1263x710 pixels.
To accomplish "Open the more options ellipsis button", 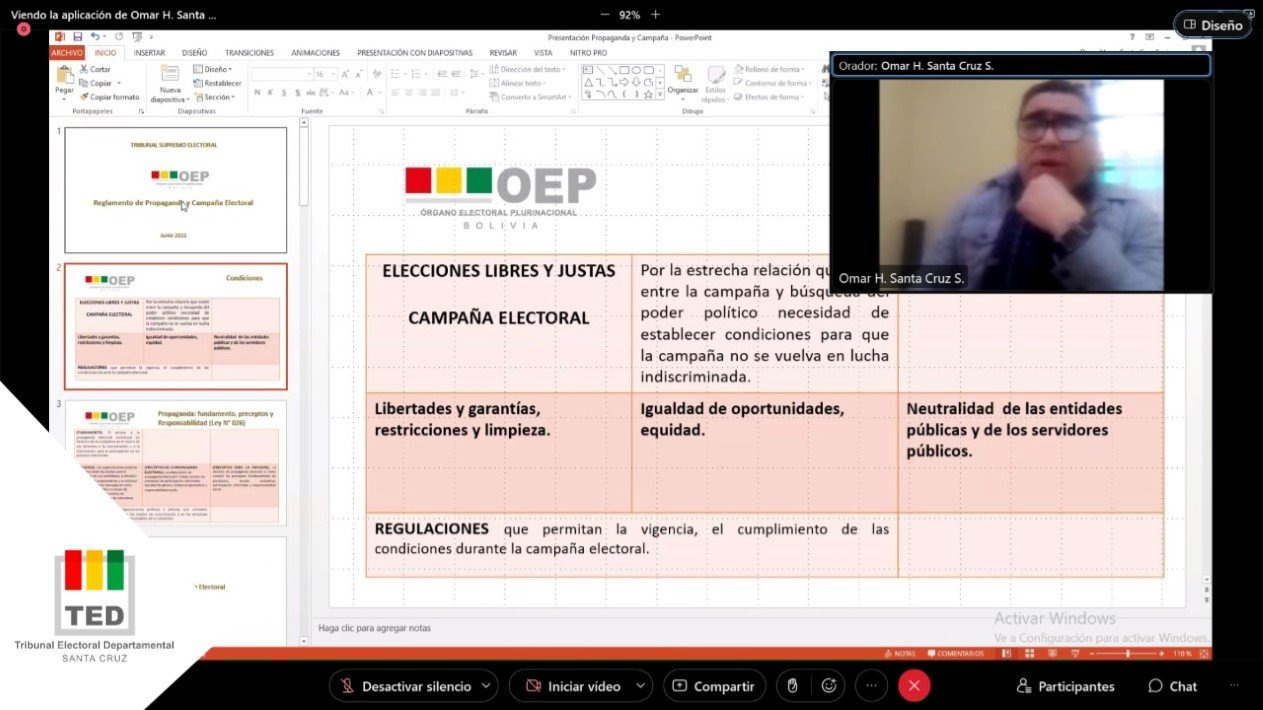I will pyautogui.click(x=871, y=686).
